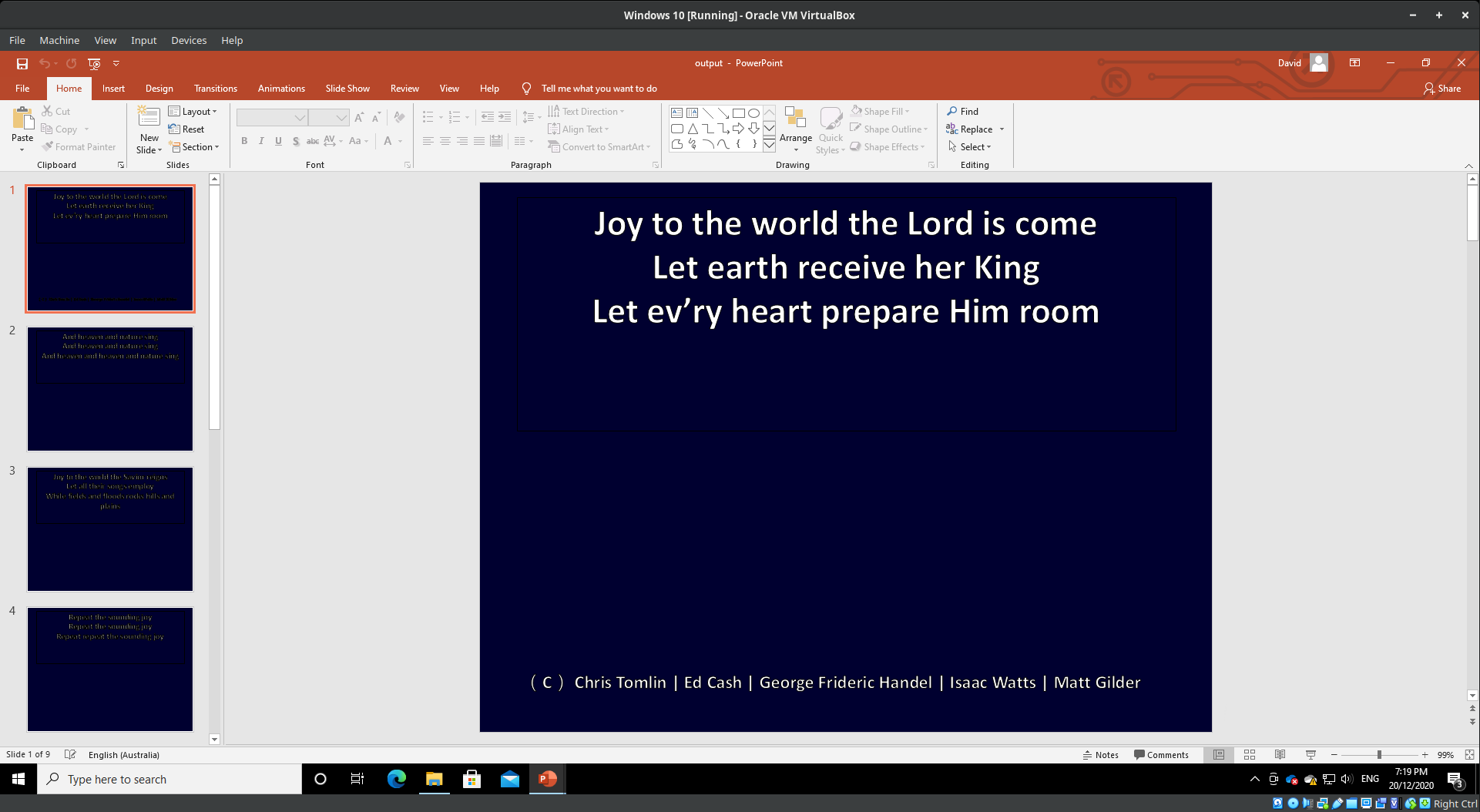Screen dimensions: 1480x812
Task: Click the zoom out minus button
Action: click(x=1334, y=755)
